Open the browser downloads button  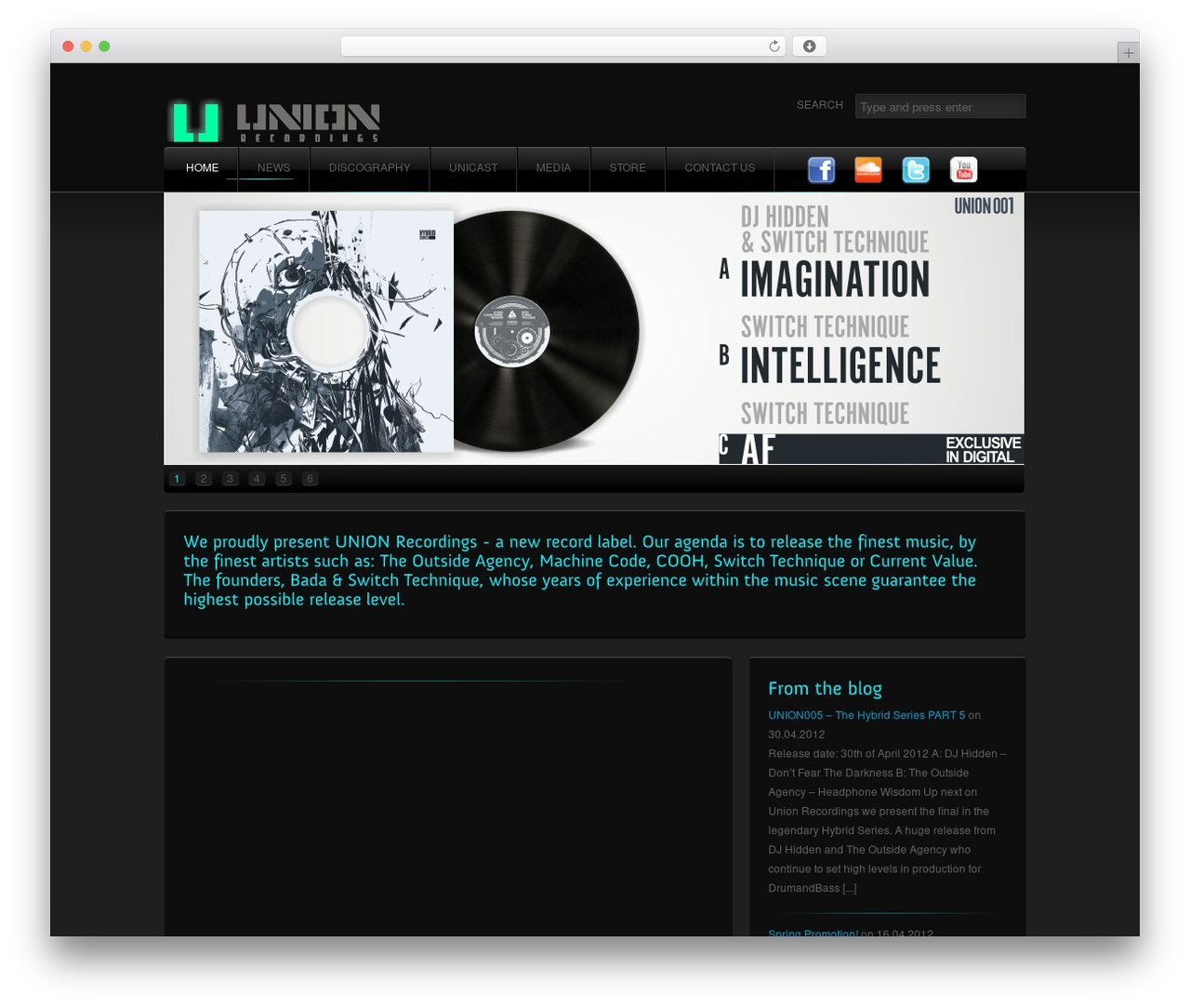coord(809,46)
